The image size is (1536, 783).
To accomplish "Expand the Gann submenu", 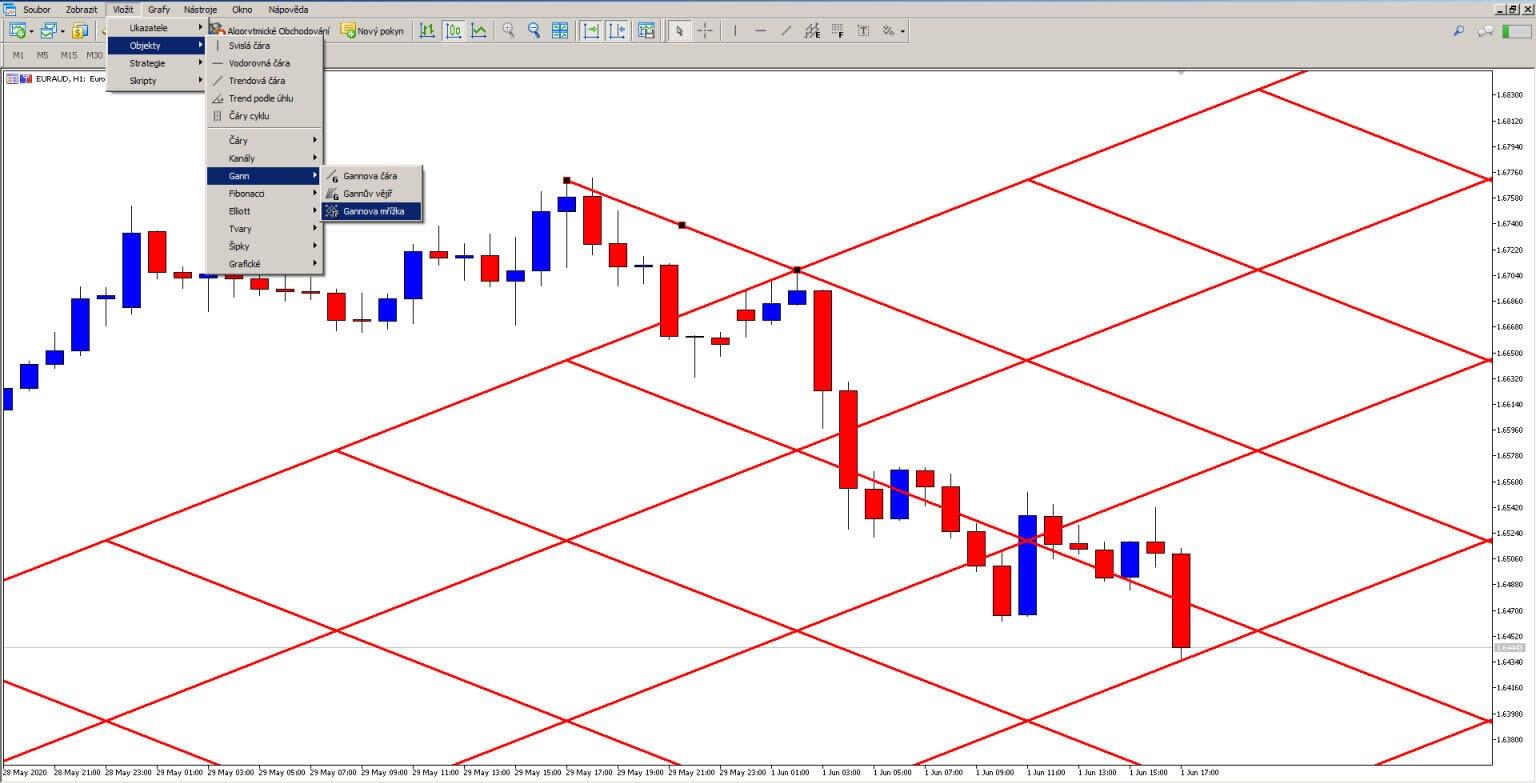I will point(264,176).
